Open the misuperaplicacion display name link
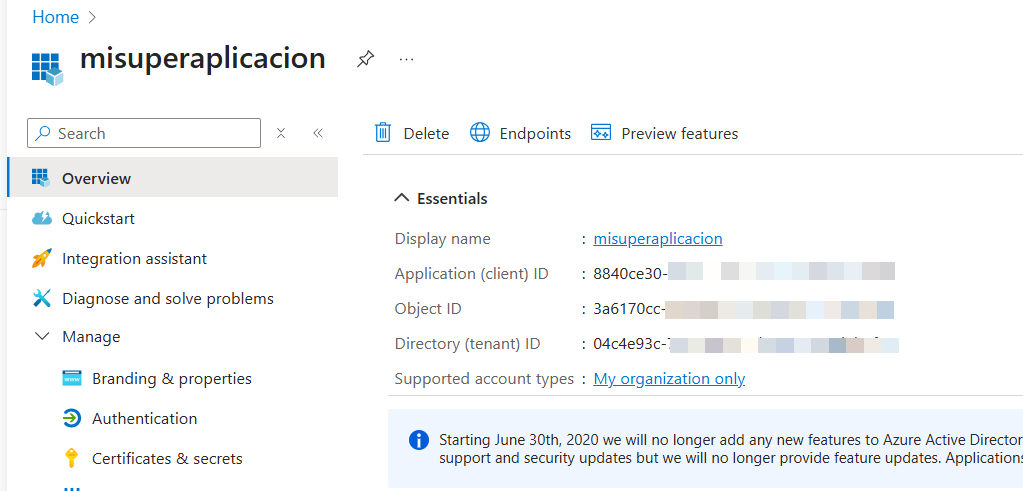1023x491 pixels. pos(658,239)
